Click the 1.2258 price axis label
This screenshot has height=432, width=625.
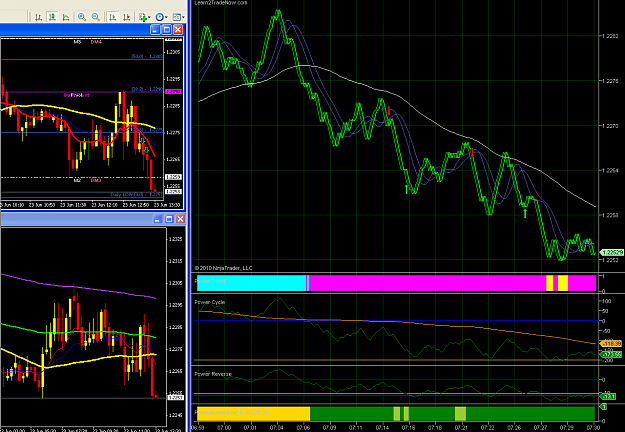point(610,215)
